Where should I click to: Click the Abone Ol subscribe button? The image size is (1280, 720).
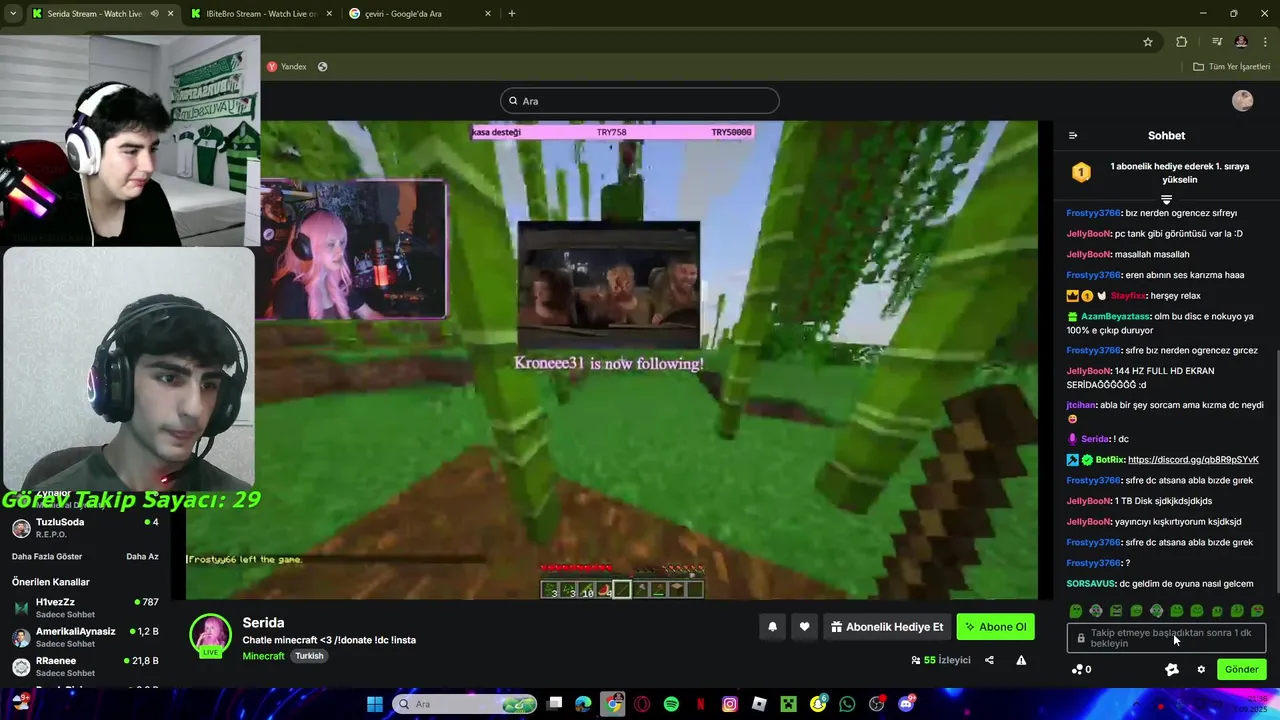tap(995, 627)
